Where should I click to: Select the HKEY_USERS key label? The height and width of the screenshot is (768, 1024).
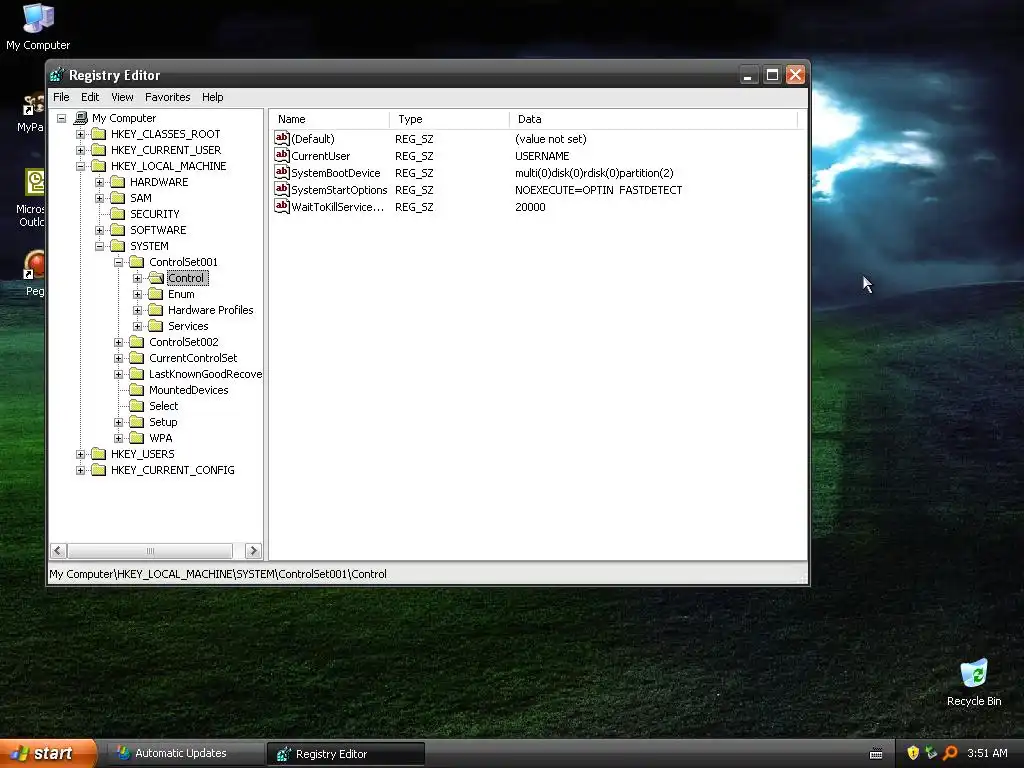coord(142,454)
